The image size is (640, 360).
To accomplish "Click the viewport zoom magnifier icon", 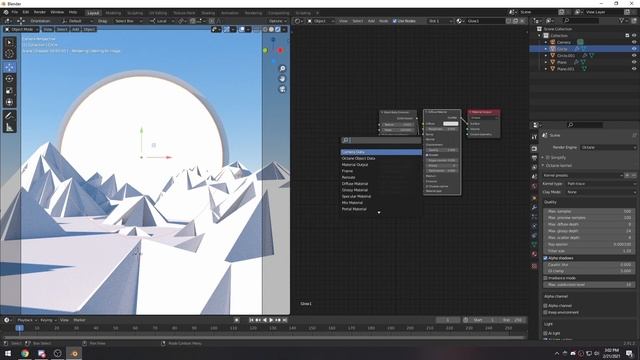I will point(282,68).
